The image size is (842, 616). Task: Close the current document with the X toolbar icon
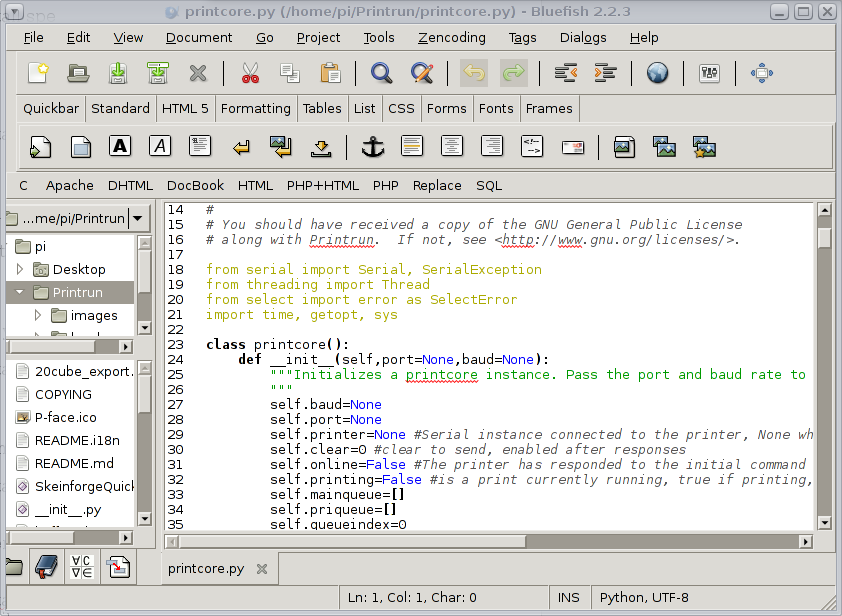tap(198, 73)
